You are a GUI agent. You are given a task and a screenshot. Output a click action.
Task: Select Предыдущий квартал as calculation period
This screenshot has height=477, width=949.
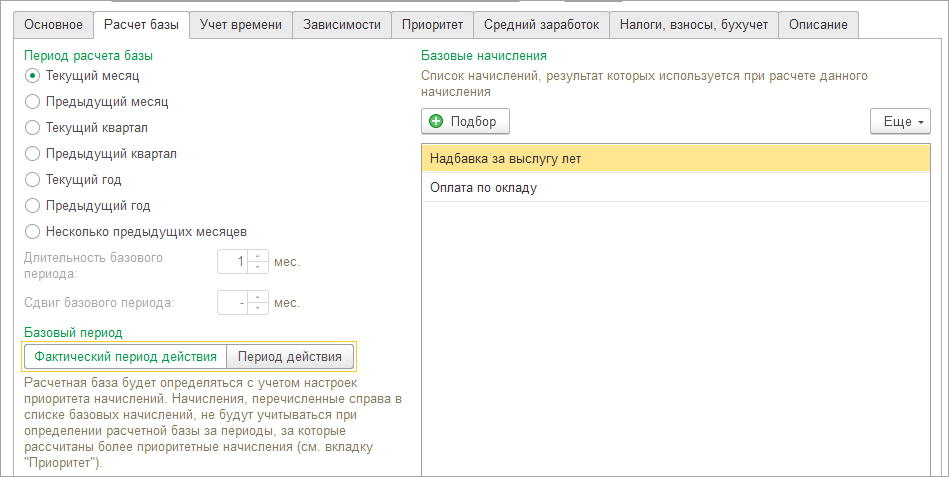coord(32,153)
